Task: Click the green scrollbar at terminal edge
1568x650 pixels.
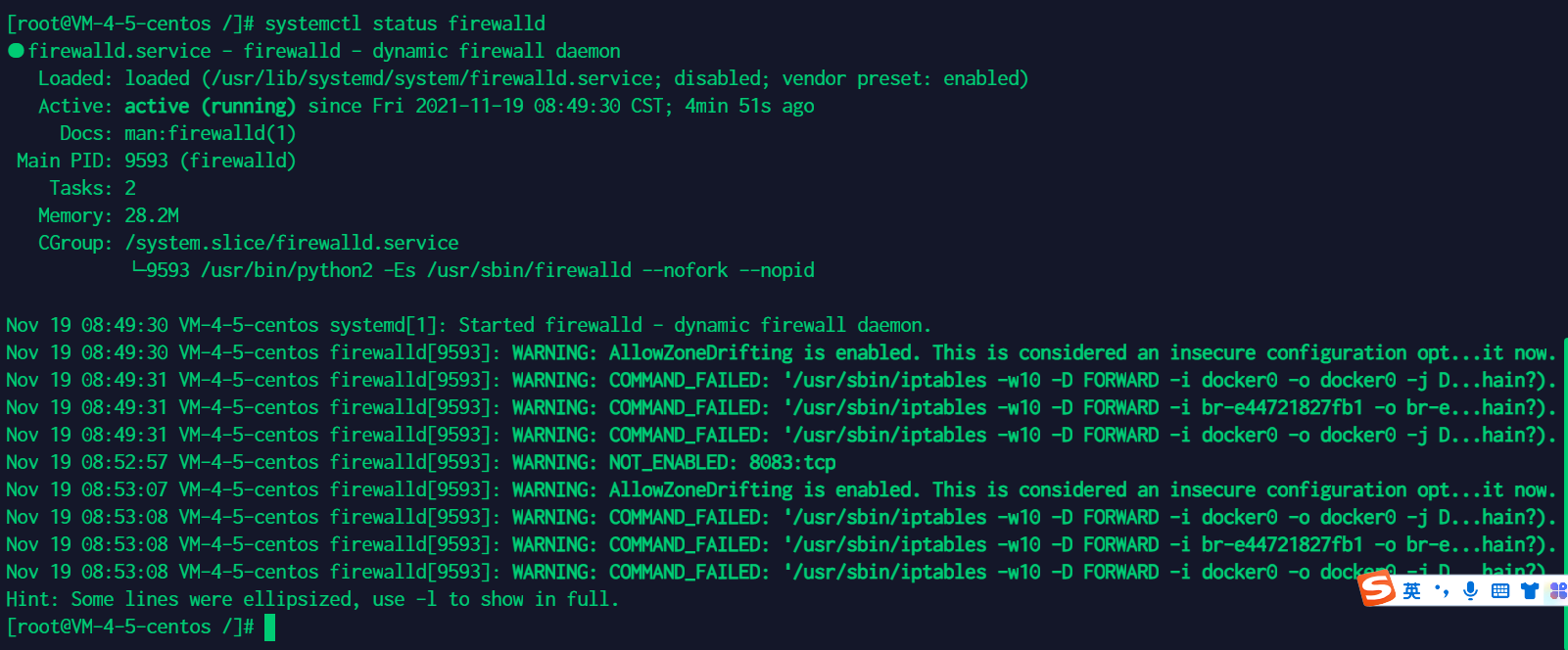Action: [1564, 470]
